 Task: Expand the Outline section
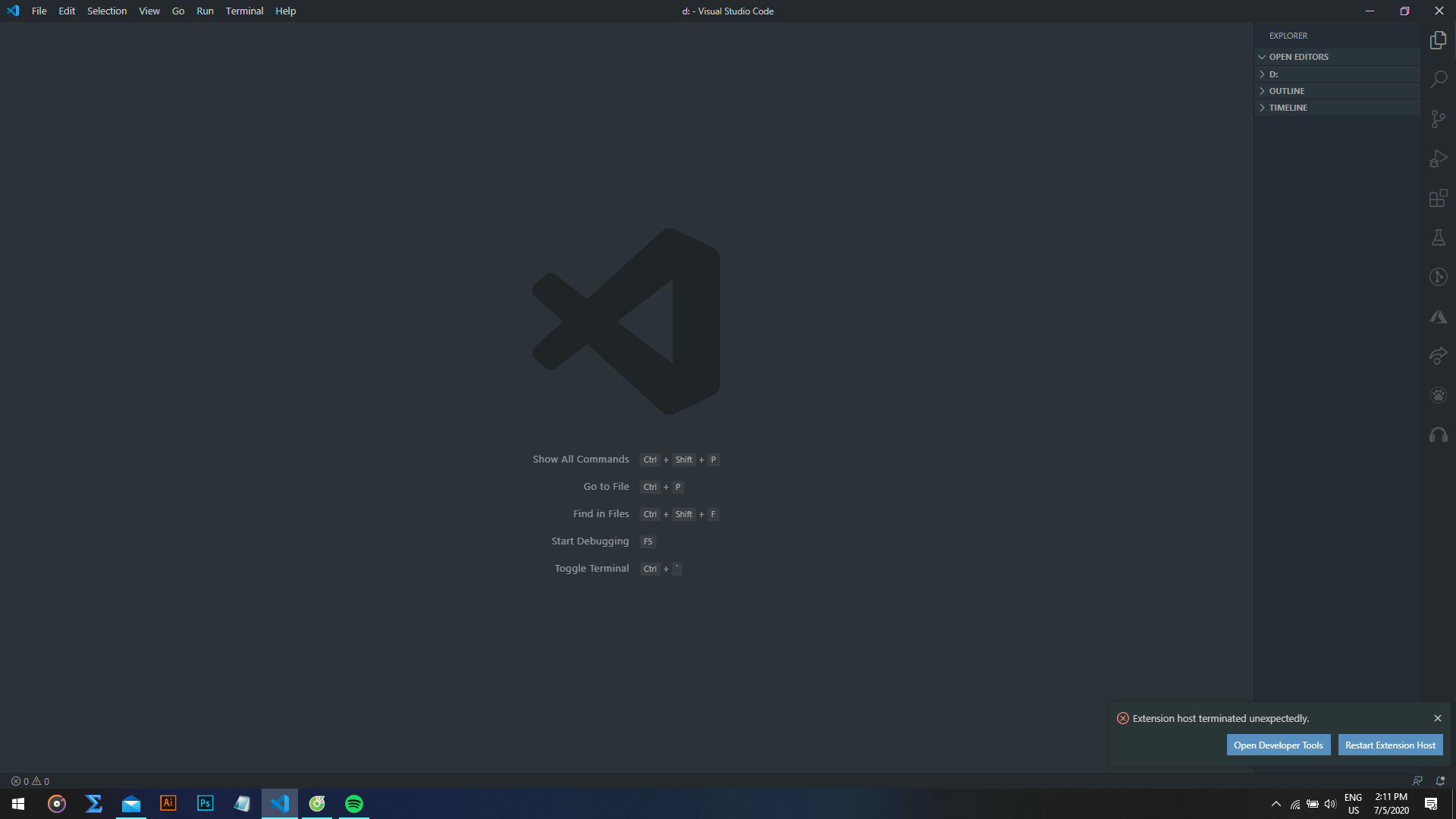tap(1286, 90)
